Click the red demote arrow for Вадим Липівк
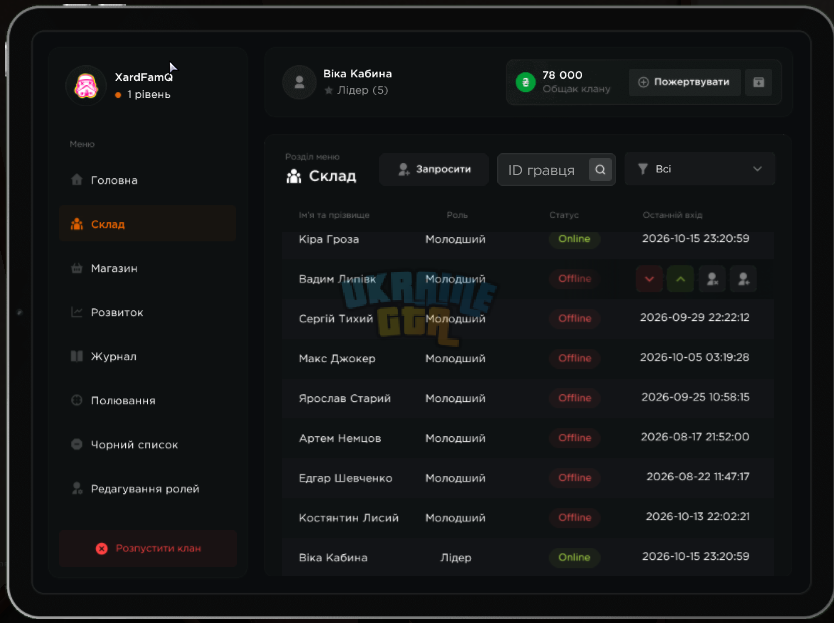Screen dimensions: 834x623 point(649,279)
